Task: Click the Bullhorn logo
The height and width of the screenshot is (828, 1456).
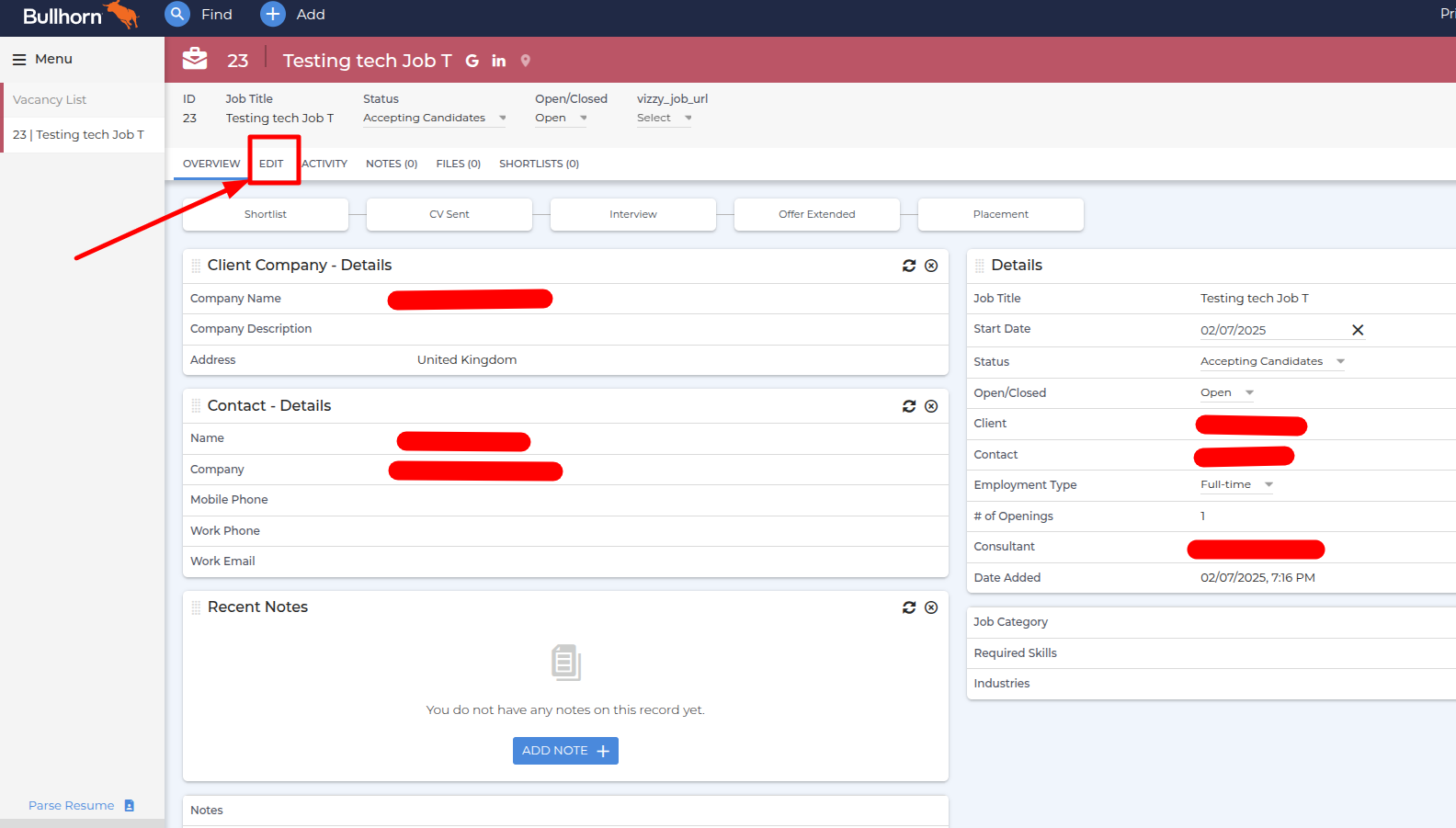Action: 81,16
